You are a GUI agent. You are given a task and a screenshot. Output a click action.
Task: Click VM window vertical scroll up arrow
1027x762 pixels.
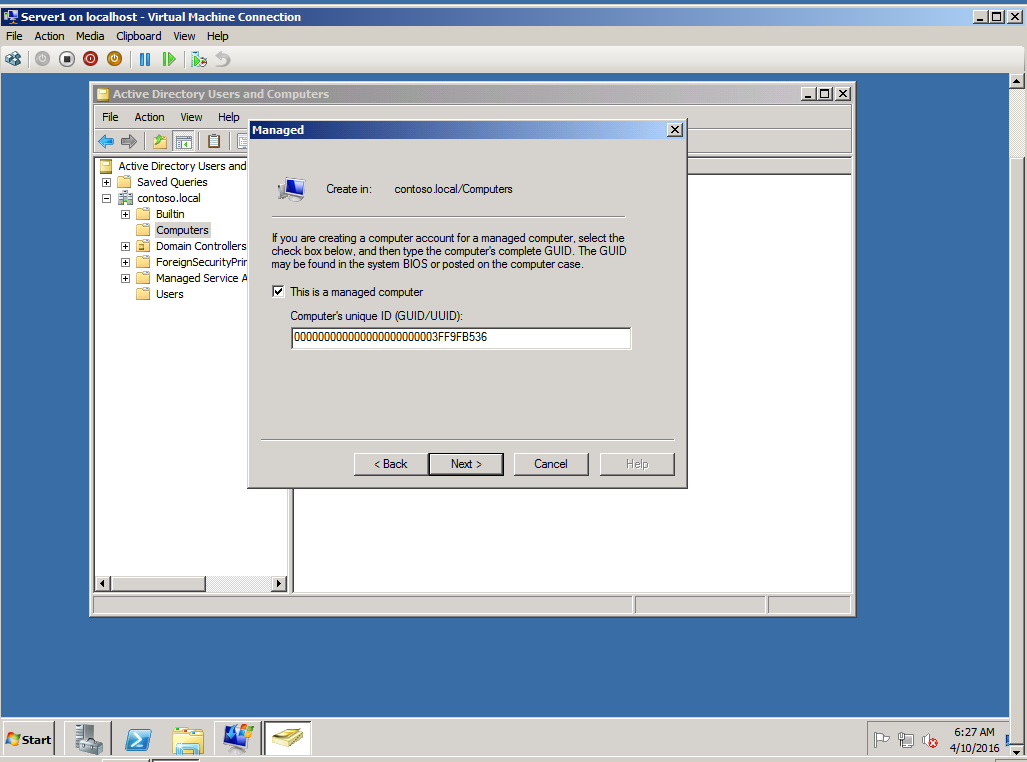point(1017,81)
